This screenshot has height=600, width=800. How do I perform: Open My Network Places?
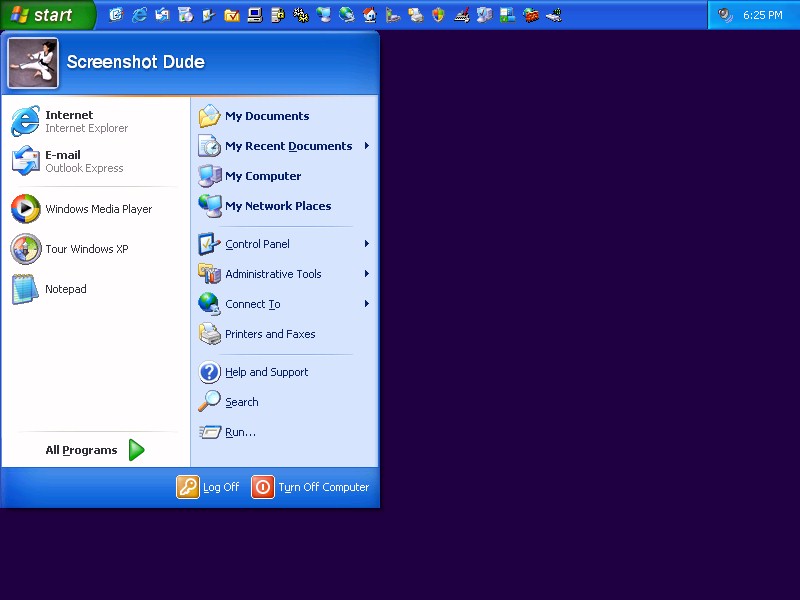coord(277,206)
